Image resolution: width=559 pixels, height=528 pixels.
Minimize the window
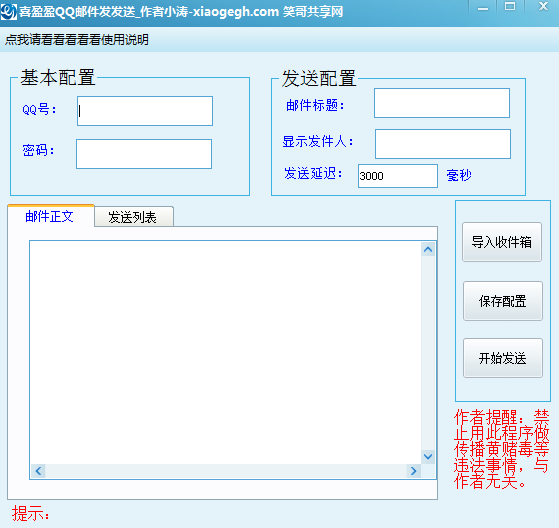pos(483,8)
